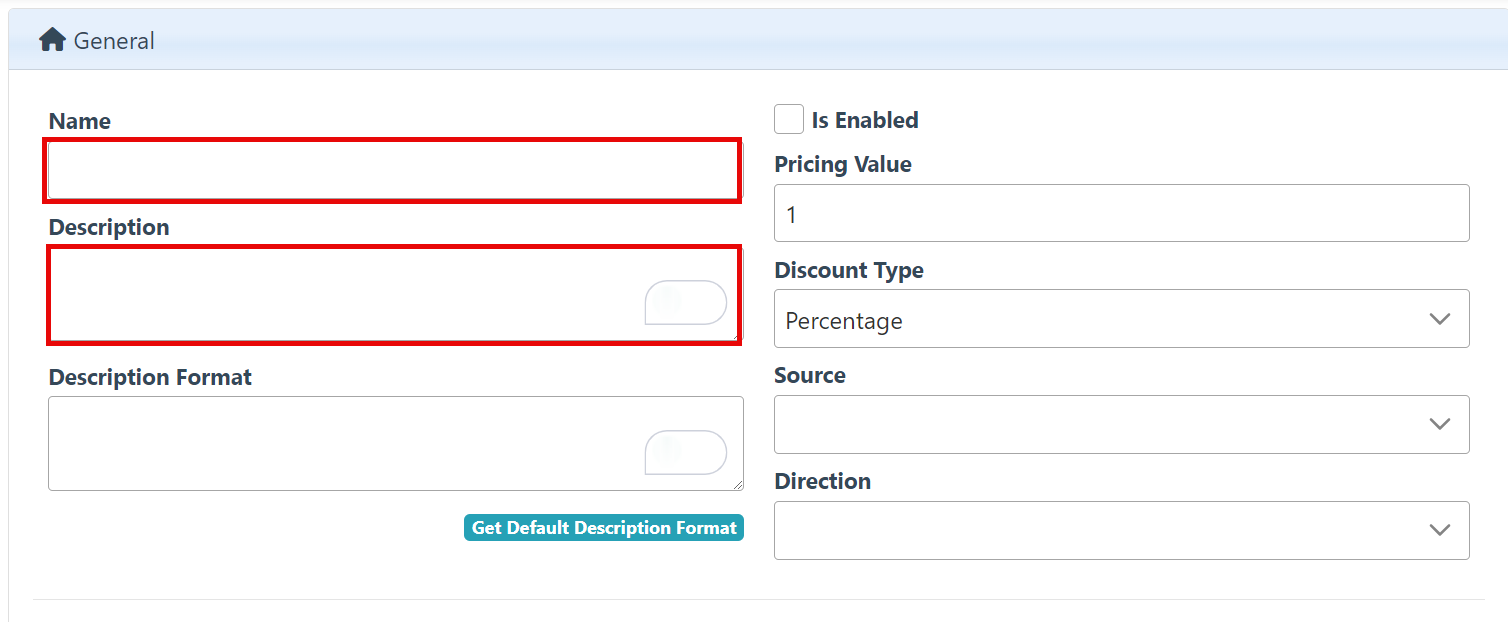
Task: Click the chevron arrow in the Source field
Action: (x=1440, y=424)
